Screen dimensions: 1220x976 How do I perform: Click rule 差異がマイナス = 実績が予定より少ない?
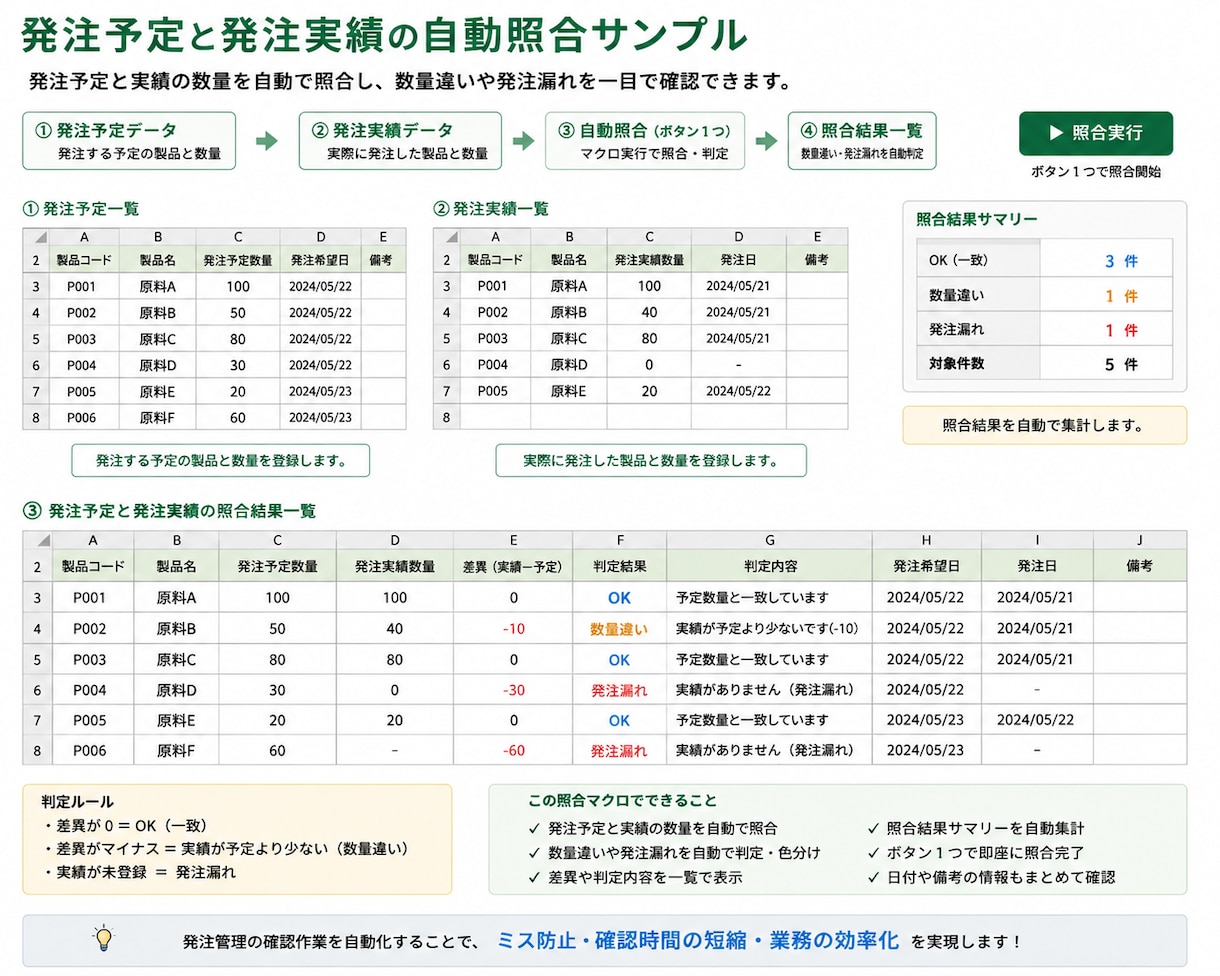coord(226,849)
